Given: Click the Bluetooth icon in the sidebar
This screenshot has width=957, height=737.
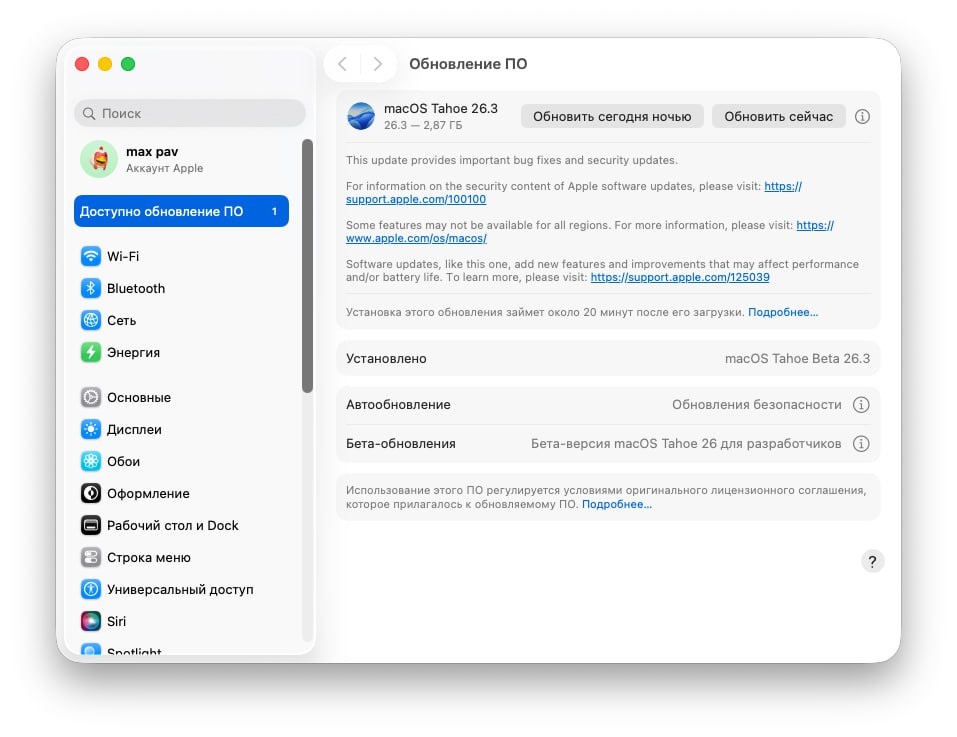Looking at the screenshot, I should coord(91,288).
